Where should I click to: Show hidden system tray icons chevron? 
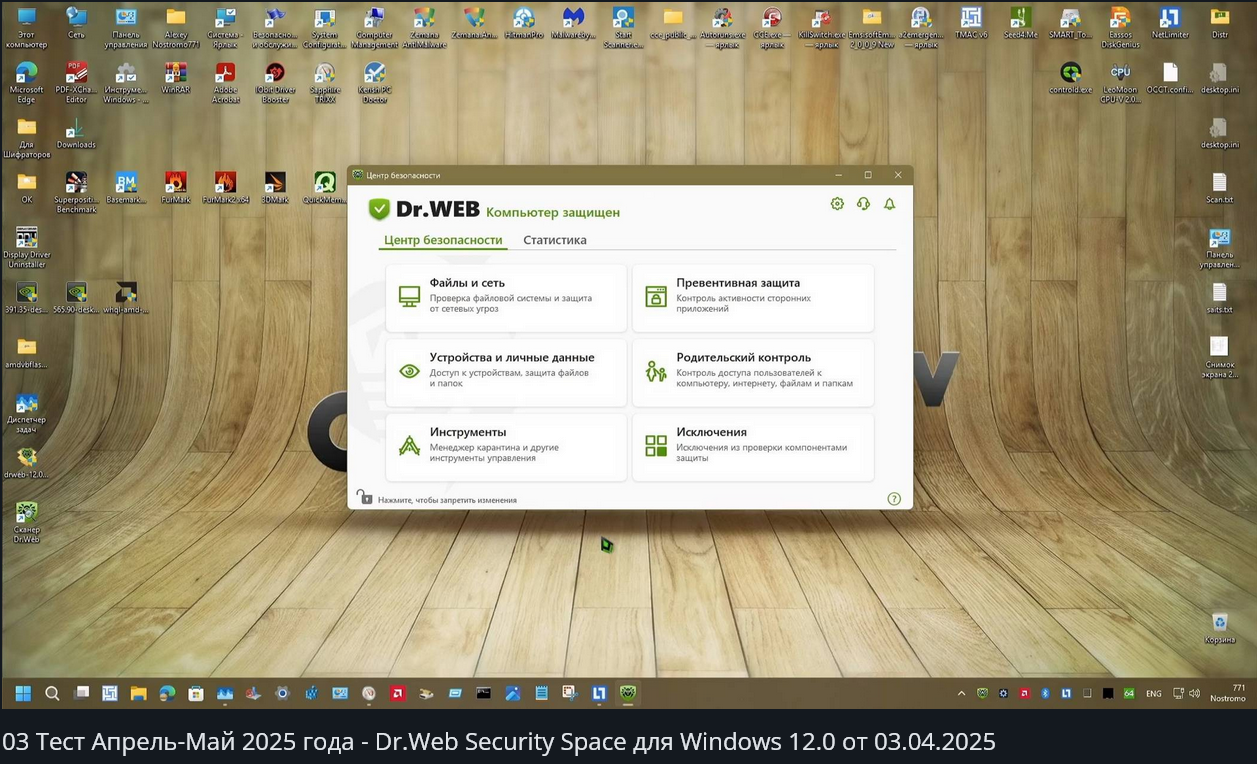[962, 692]
